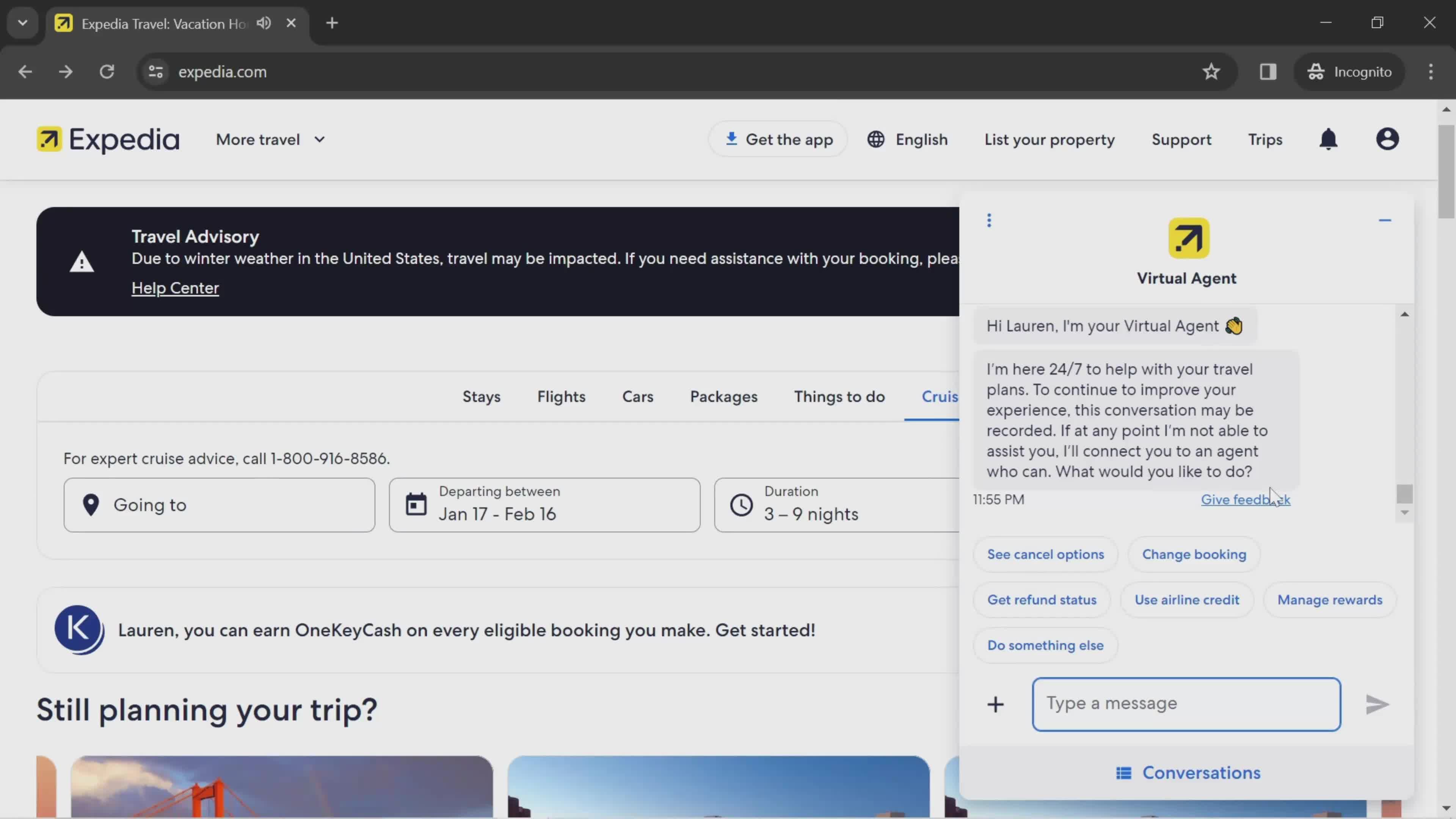
Task: Select Manage rewards chip
Action: [1329, 600]
